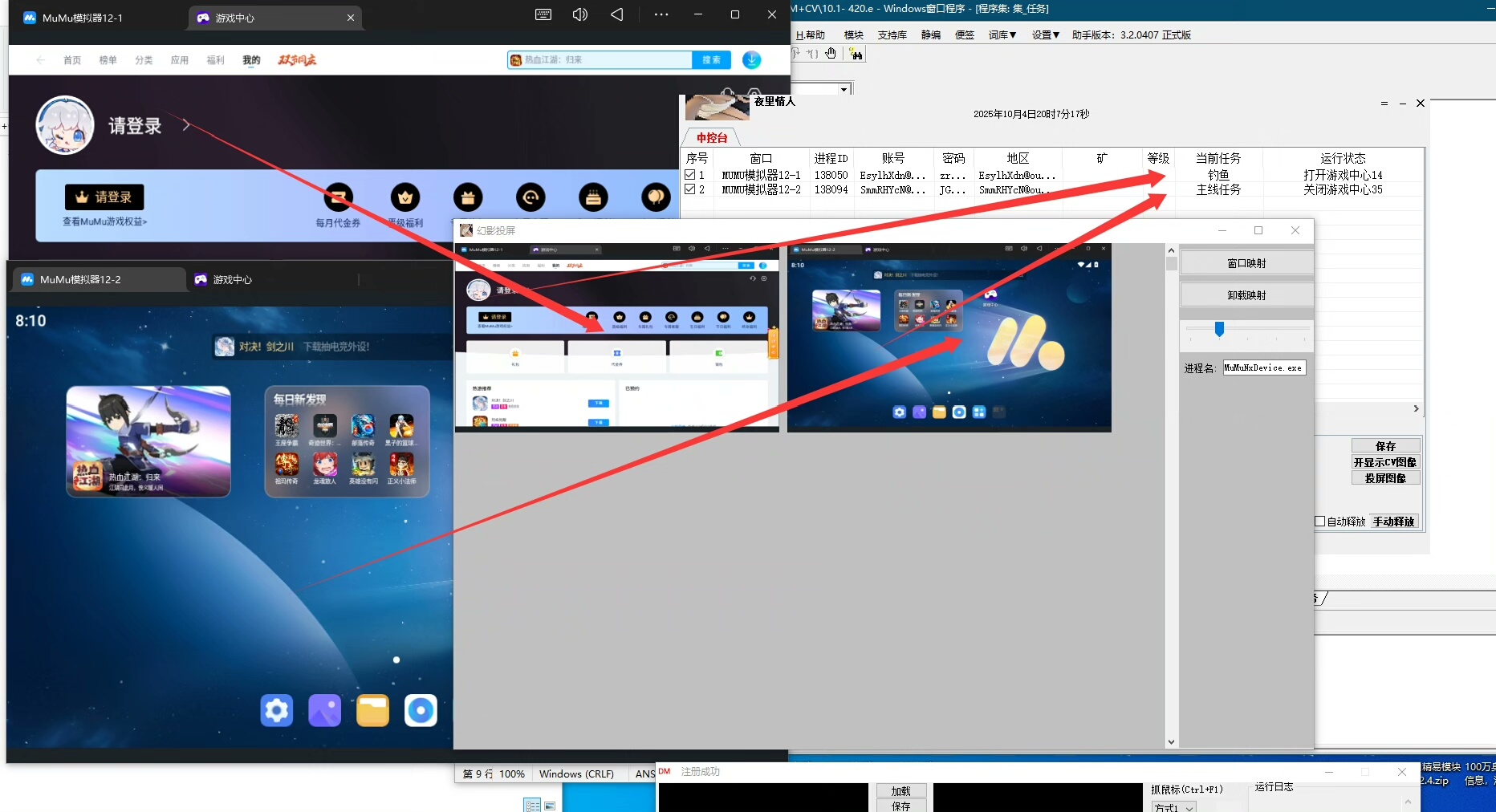Select the second emulator thumbnail in 幻影投屏
Image resolution: width=1496 pixels, height=812 pixels.
[x=949, y=338]
